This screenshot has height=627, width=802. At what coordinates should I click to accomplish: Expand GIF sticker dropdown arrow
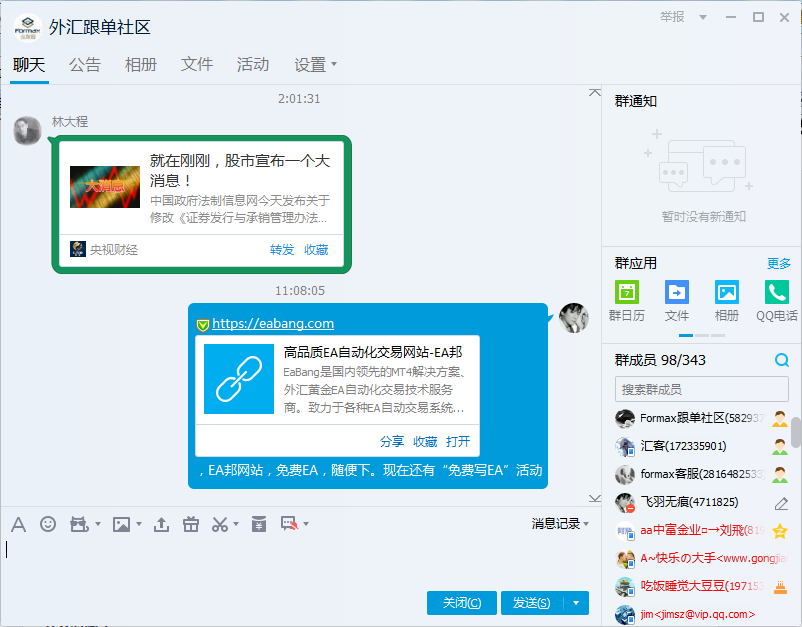pyautogui.click(x=98, y=524)
